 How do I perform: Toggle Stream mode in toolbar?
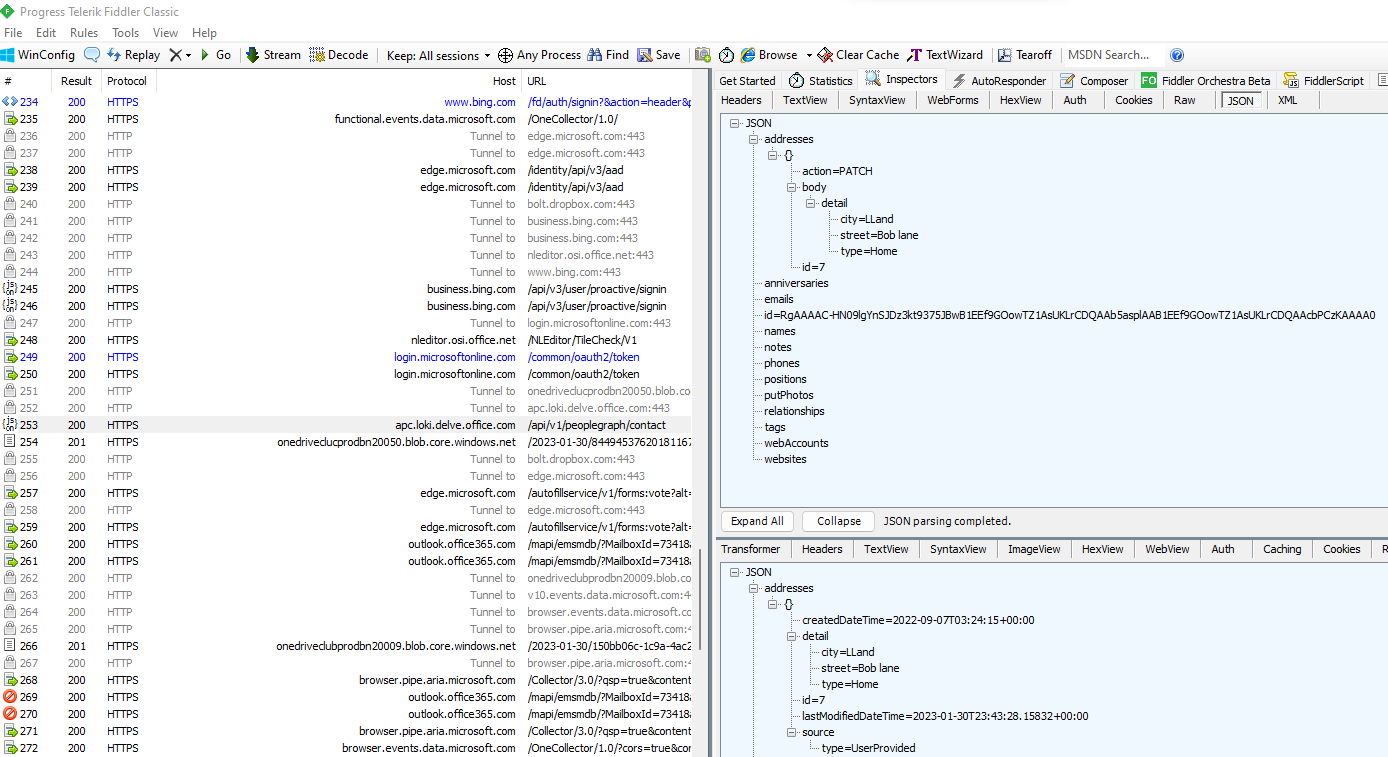tap(273, 55)
